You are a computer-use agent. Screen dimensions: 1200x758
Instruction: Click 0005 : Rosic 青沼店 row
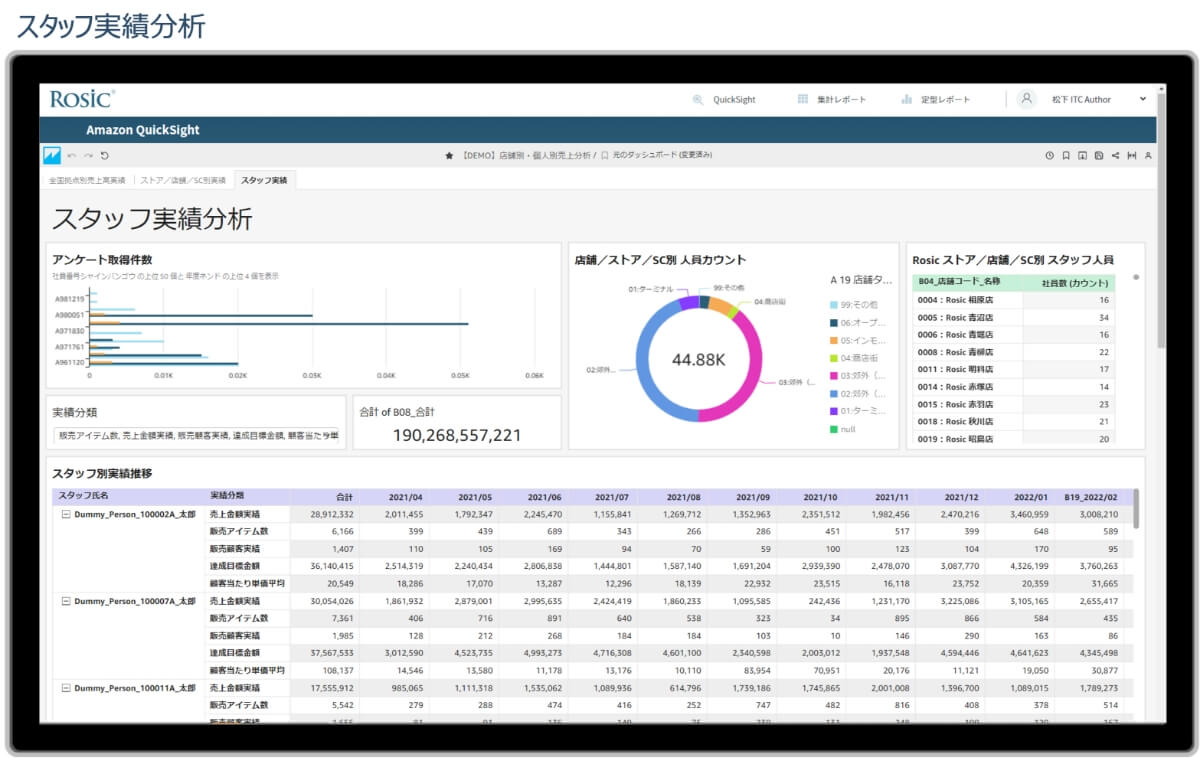(1013, 317)
